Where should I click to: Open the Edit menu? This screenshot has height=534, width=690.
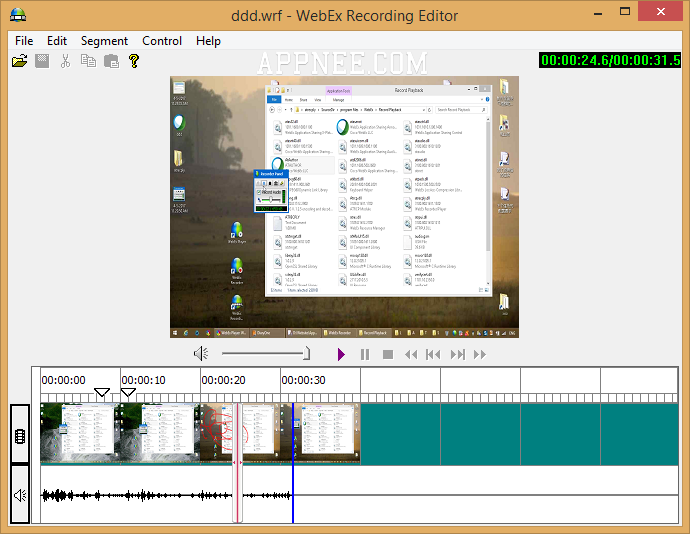click(x=57, y=41)
